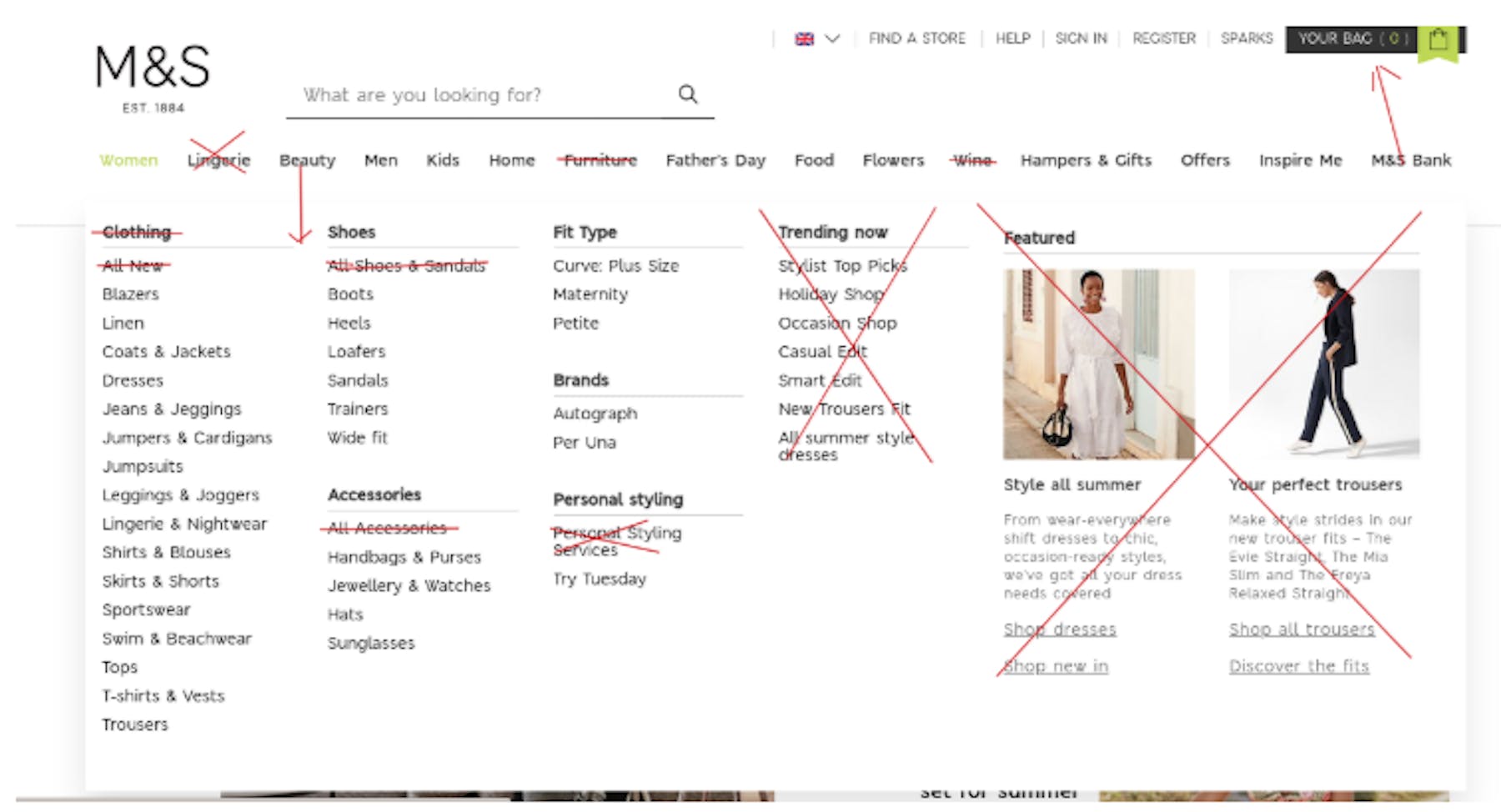Expand the country selector chevron
Image resolution: width=1501 pixels, height=812 pixels.
(832, 38)
